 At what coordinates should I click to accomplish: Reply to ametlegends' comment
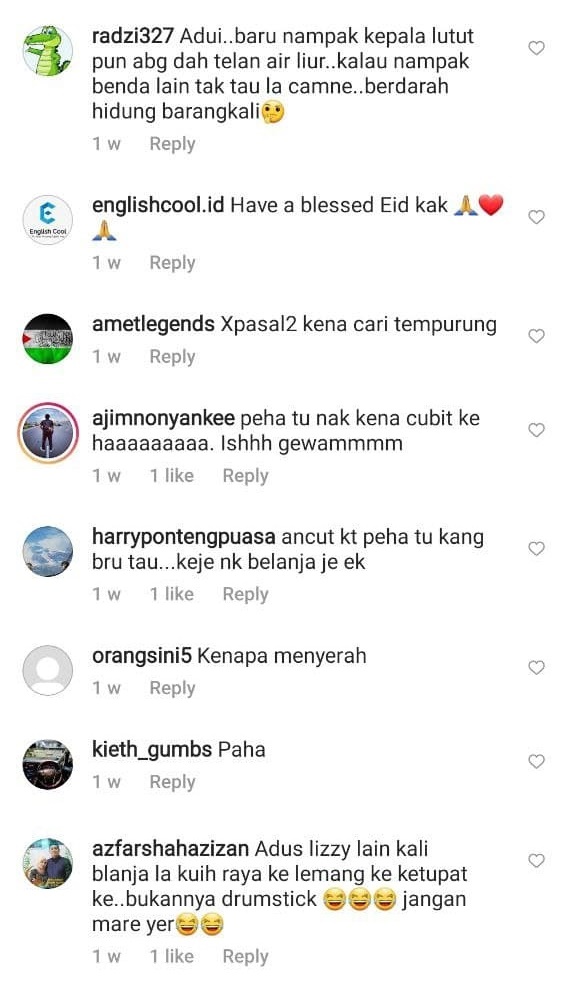coord(172,357)
